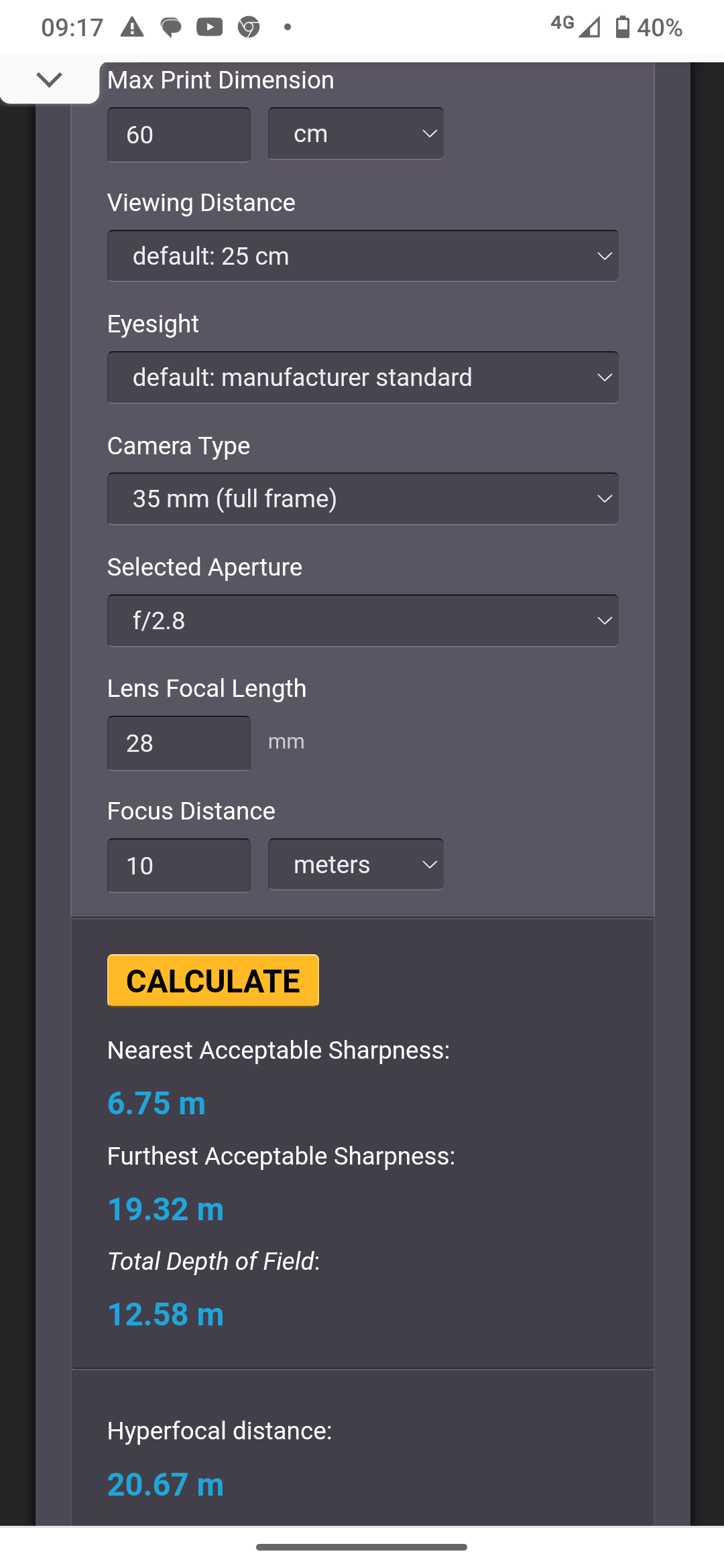Click the Focus Distance 10 field
The height and width of the screenshot is (1568, 724).
pos(179,866)
